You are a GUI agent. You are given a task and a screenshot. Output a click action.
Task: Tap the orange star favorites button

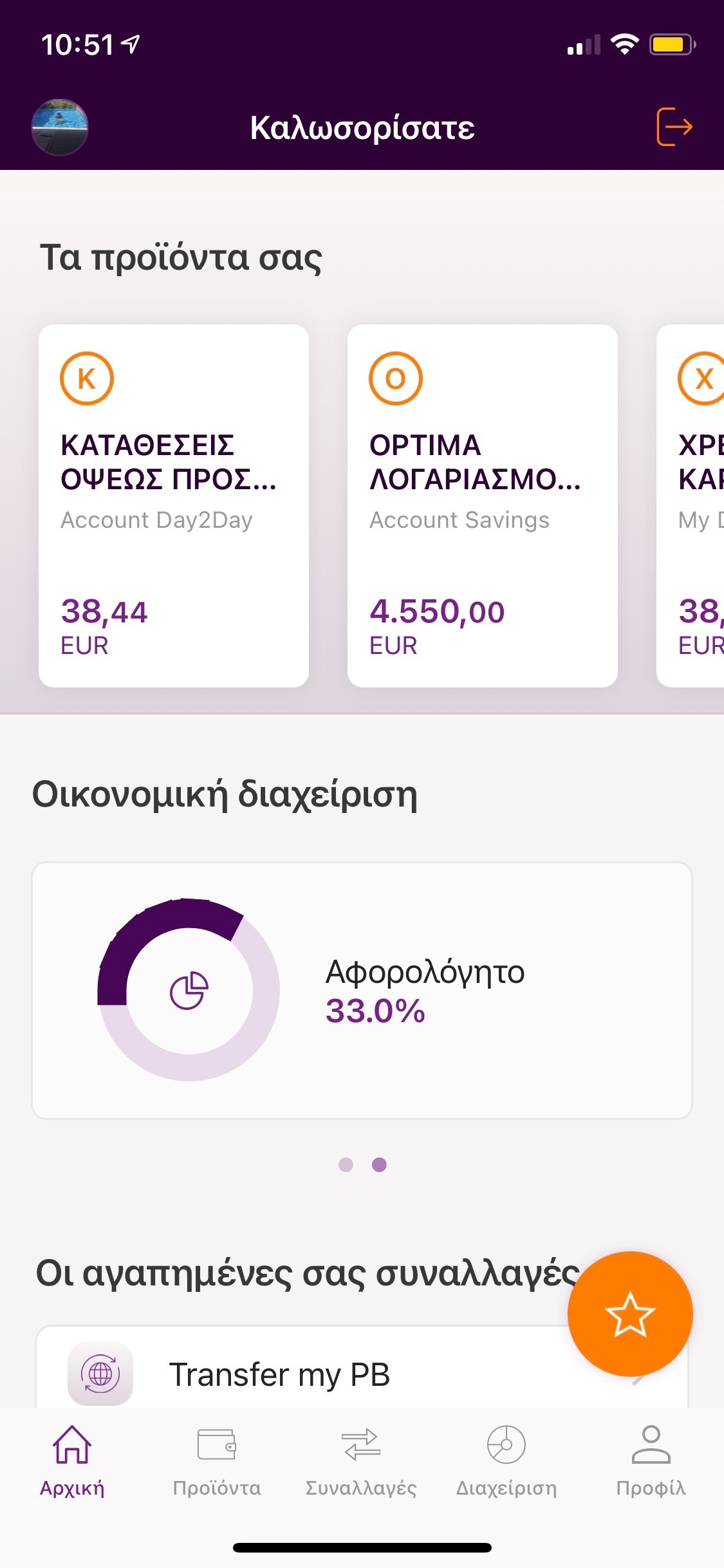pos(629,1314)
